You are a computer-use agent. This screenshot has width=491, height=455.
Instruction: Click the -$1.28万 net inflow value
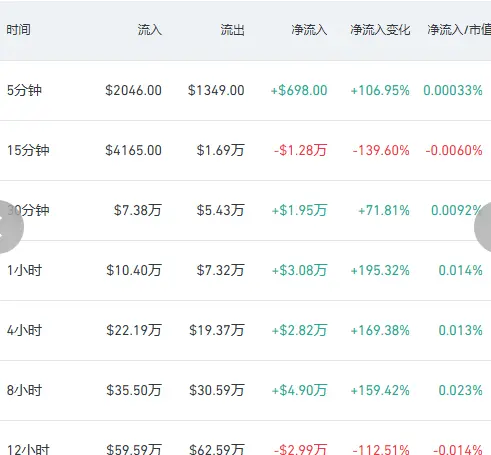[x=300, y=150]
